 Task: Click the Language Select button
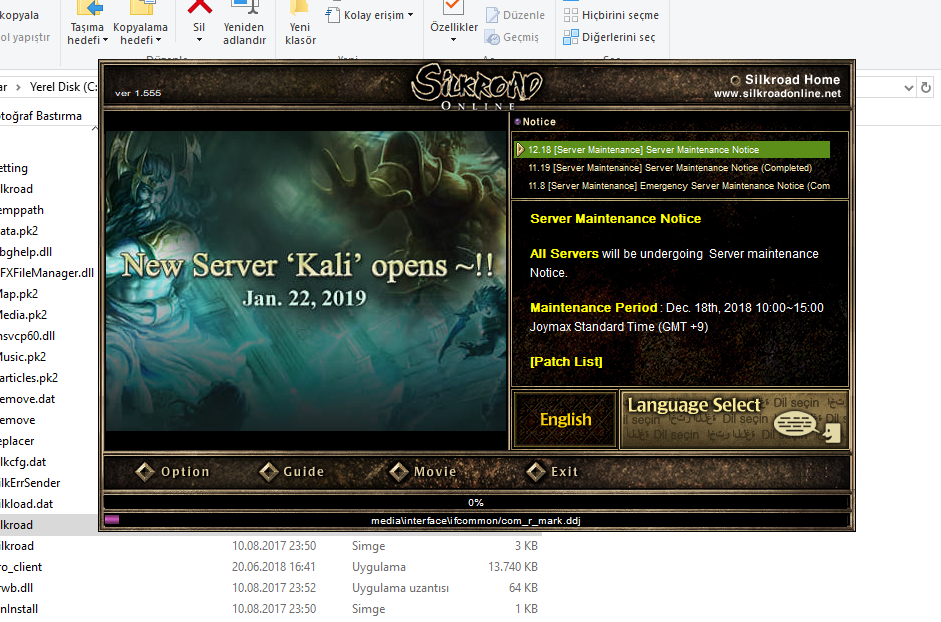tap(734, 420)
